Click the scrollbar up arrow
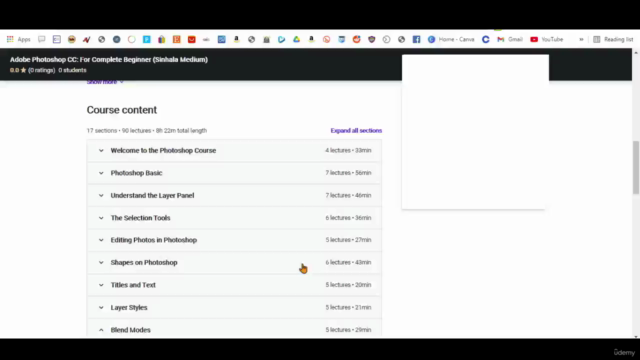Image resolution: width=640 pixels, height=360 pixels. click(x=636, y=53)
